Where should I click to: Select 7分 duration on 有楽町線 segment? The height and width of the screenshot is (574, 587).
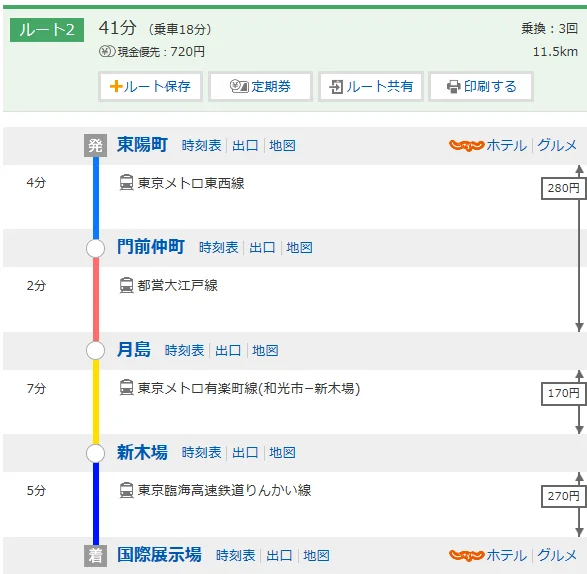click(36, 388)
